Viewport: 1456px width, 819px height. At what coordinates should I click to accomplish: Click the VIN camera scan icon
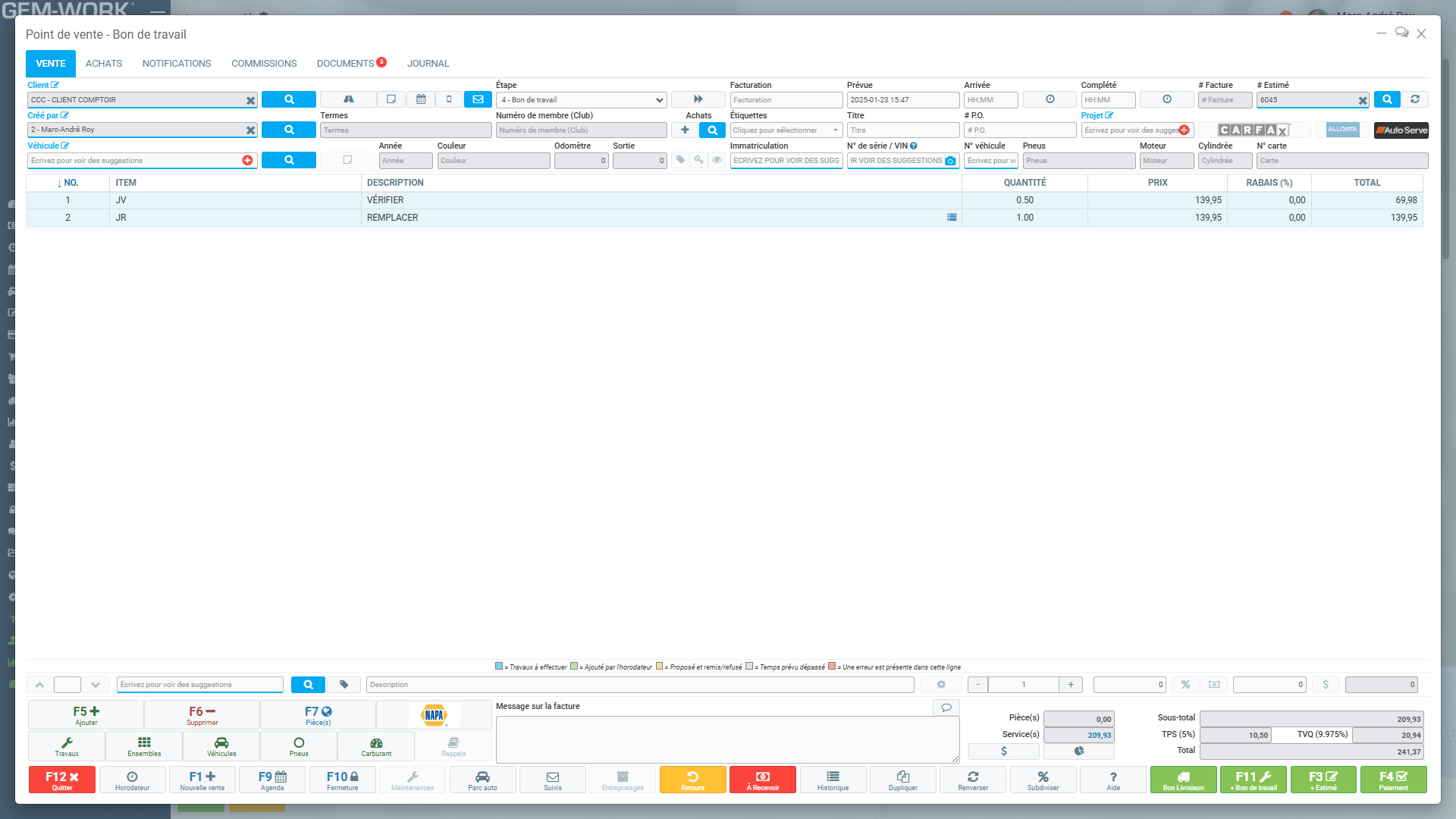pyautogui.click(x=950, y=161)
